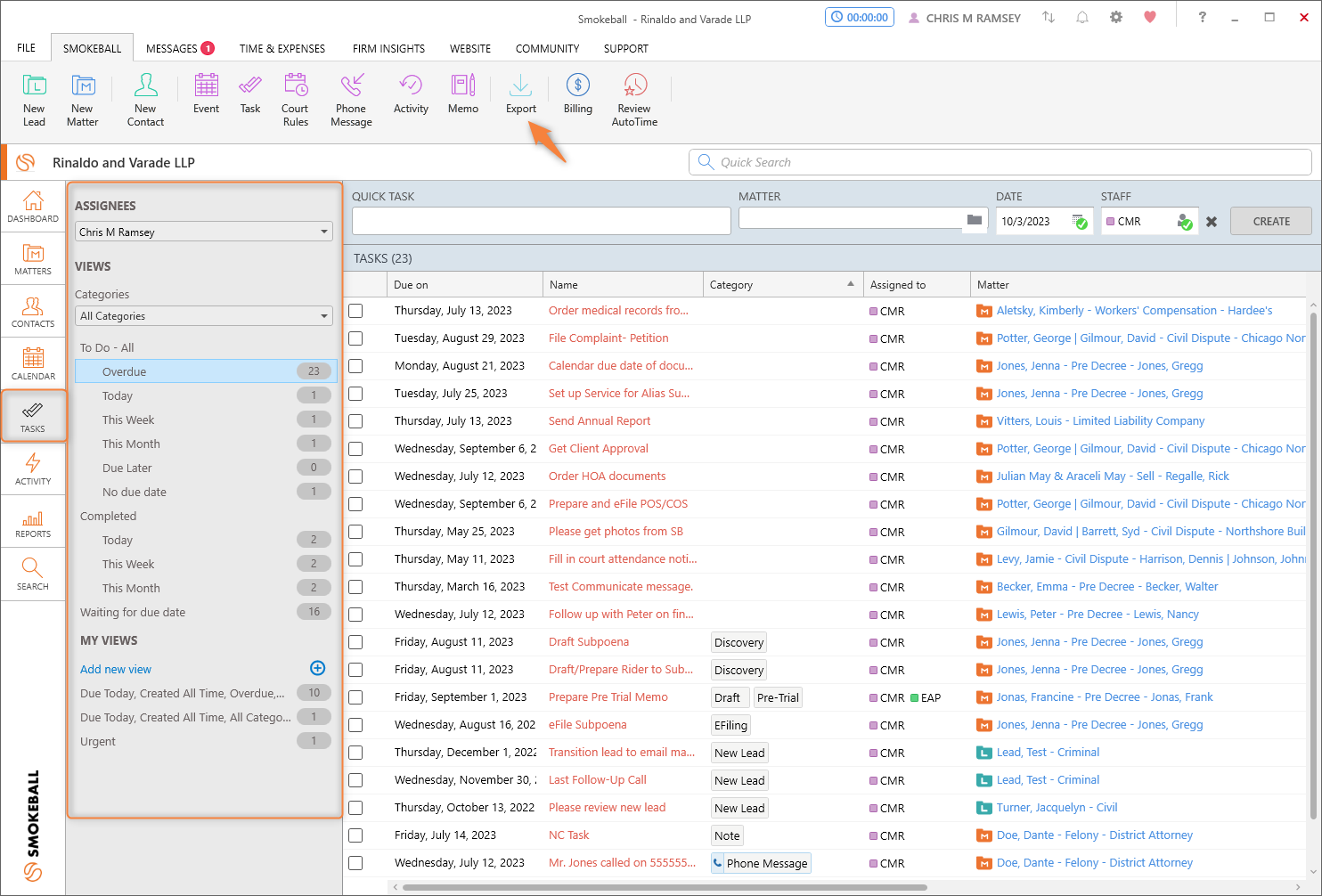1322x896 pixels.
Task: Create a New Matter from the ribbon
Action: 82,100
